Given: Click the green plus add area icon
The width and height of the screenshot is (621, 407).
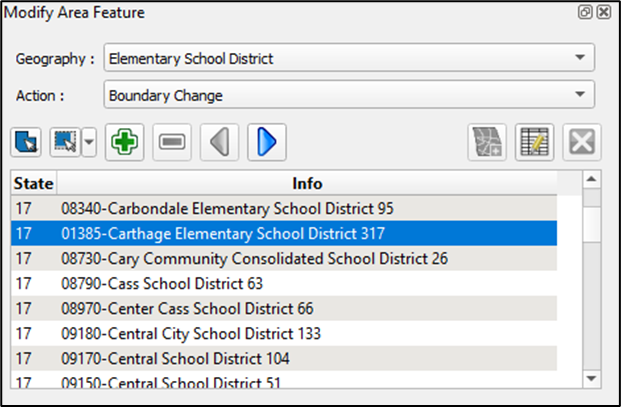Looking at the screenshot, I should [124, 143].
